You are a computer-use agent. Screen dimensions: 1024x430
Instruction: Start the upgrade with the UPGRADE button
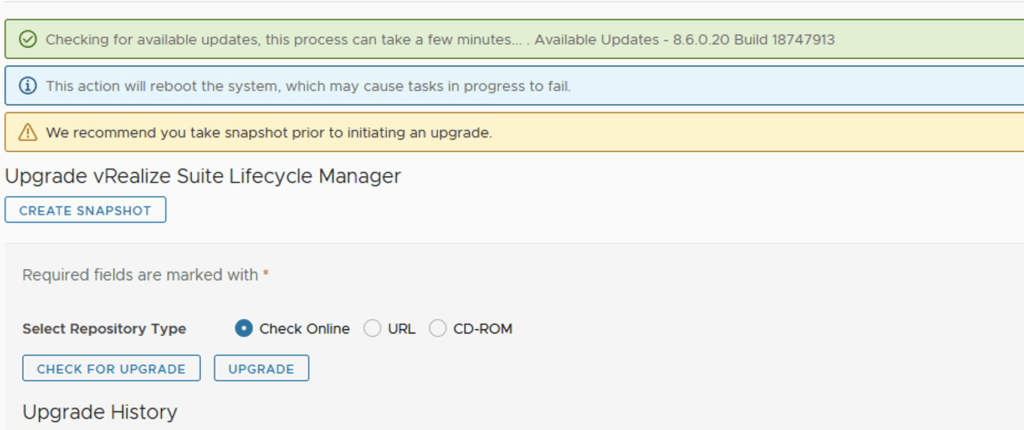[261, 369]
